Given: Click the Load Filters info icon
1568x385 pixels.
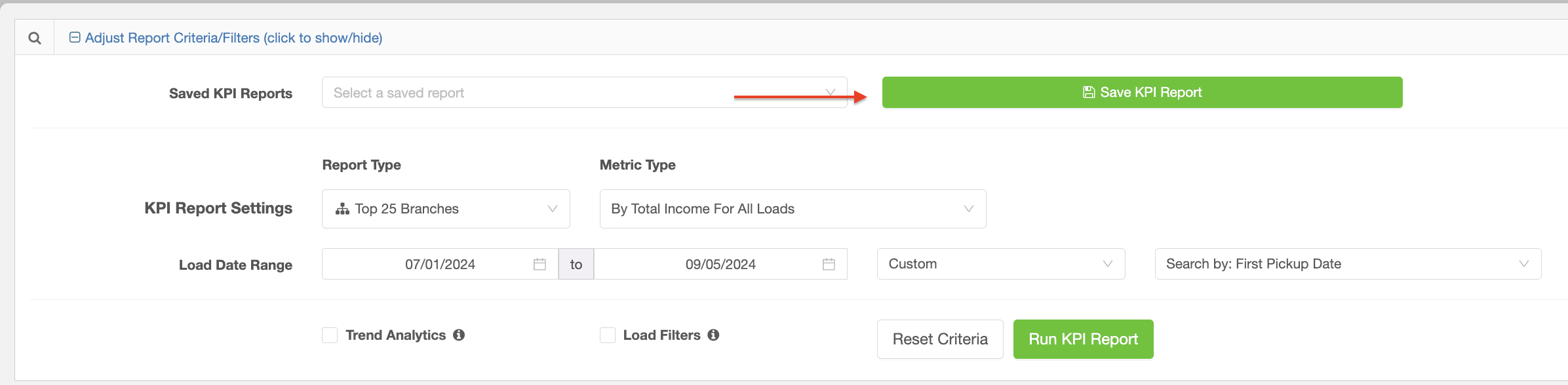Looking at the screenshot, I should pos(713,335).
